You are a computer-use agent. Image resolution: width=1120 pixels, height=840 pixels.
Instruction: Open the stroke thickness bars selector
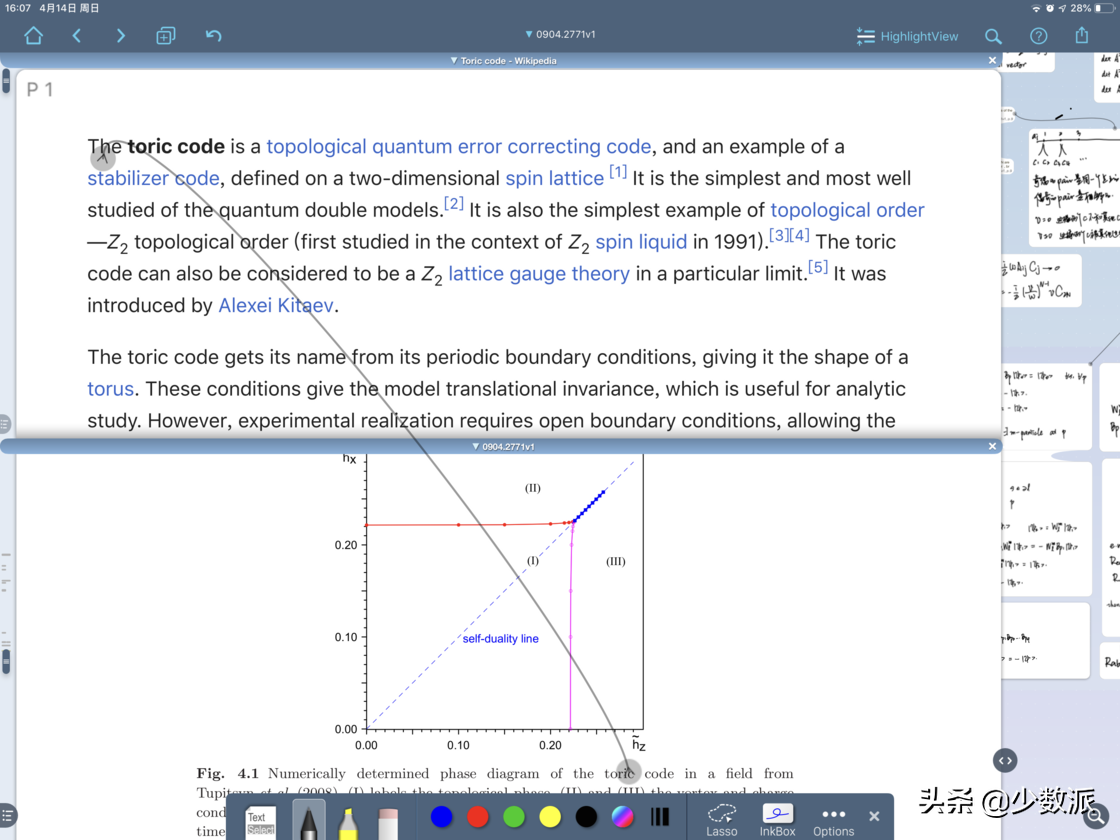(x=660, y=816)
